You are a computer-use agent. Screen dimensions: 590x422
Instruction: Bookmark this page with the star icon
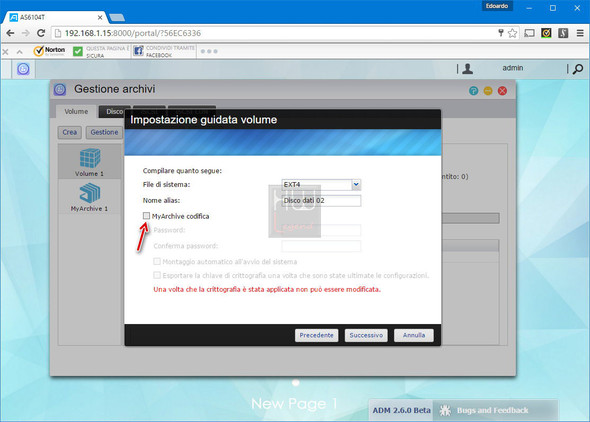pos(512,33)
